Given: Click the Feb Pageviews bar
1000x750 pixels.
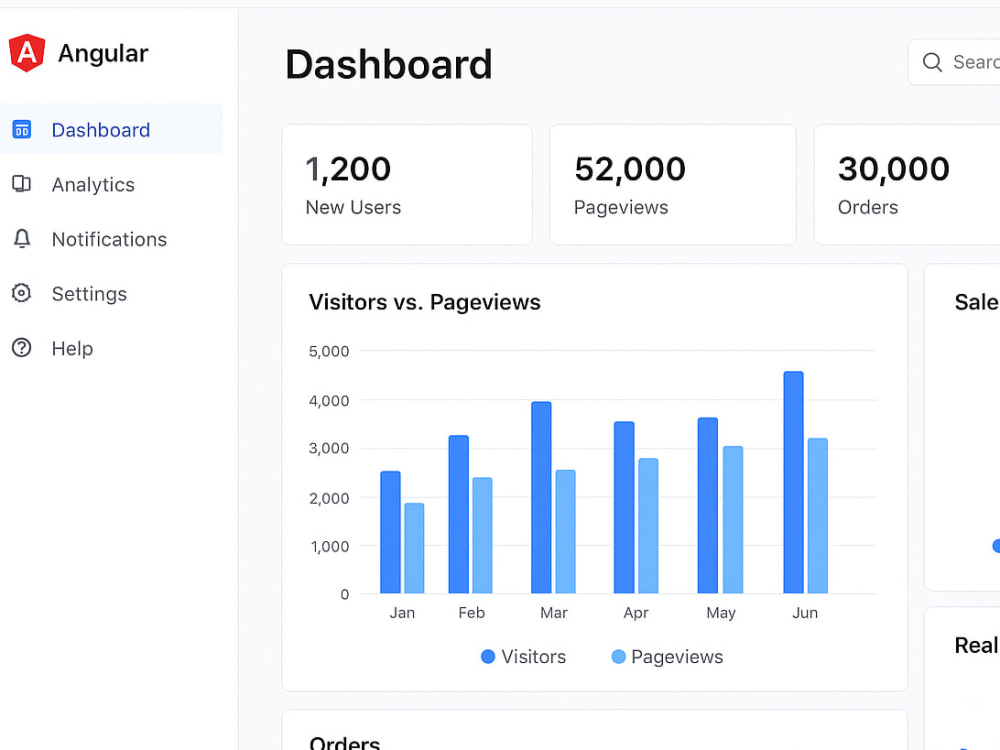Looking at the screenshot, I should 482,535.
